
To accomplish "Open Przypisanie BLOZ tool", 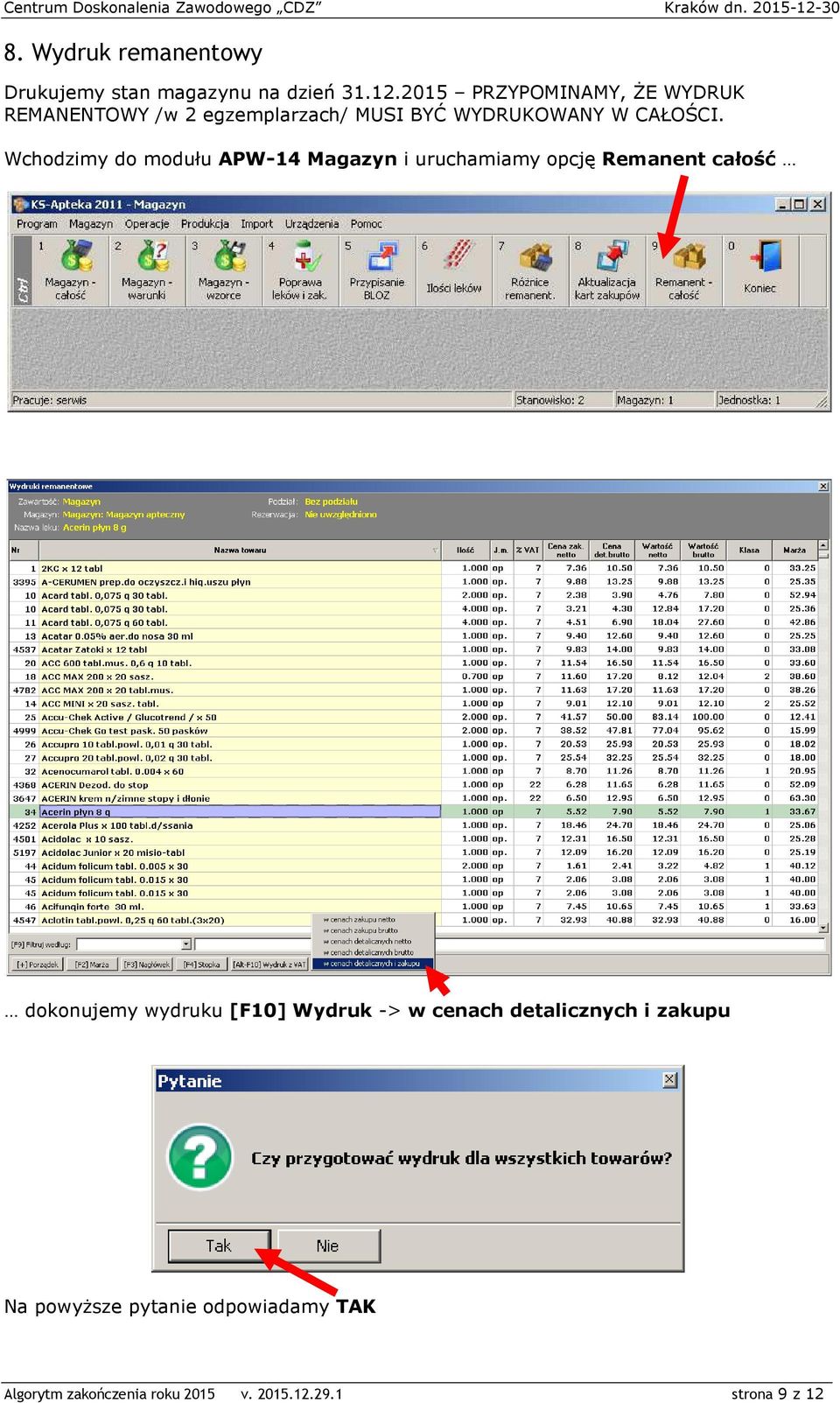I will 377,270.
